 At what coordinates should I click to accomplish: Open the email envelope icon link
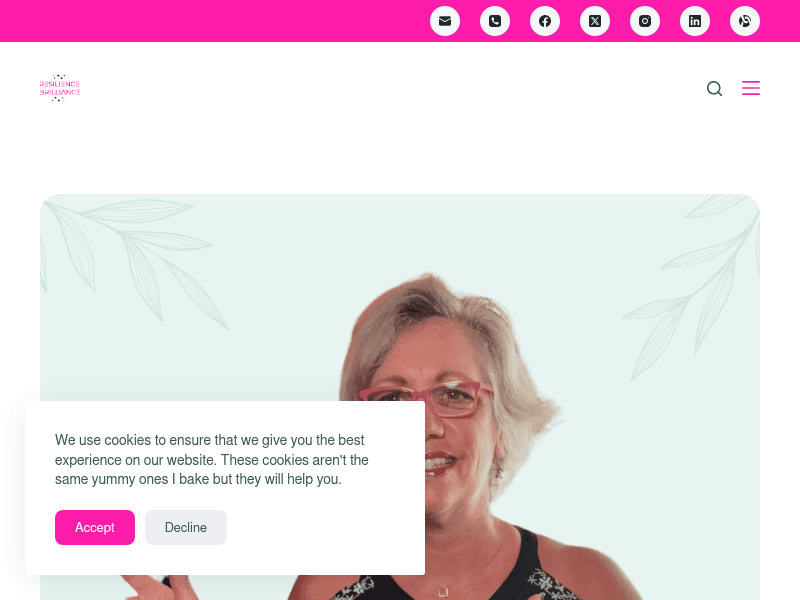445,21
